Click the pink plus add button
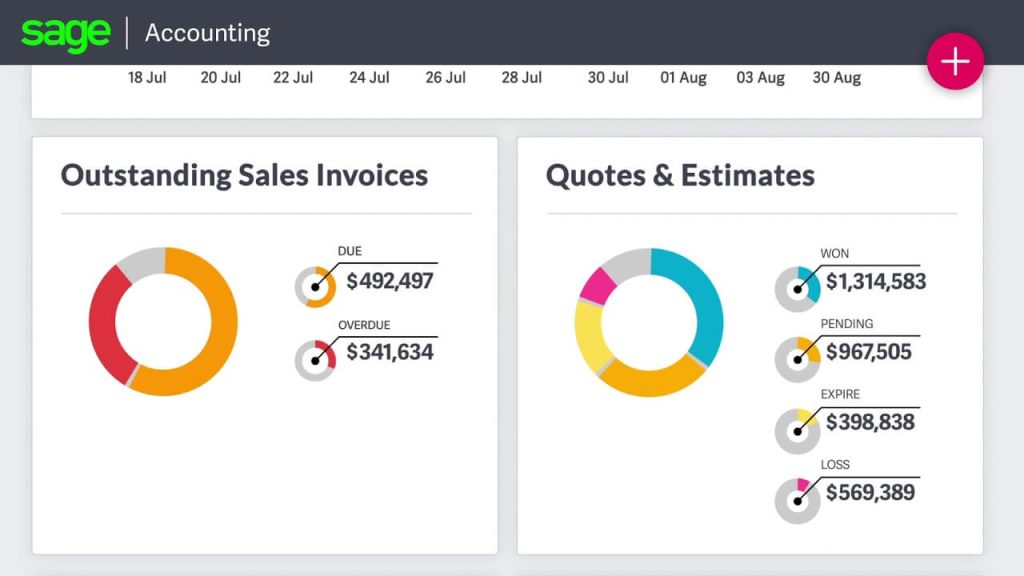This screenshot has width=1024, height=576. [955, 61]
